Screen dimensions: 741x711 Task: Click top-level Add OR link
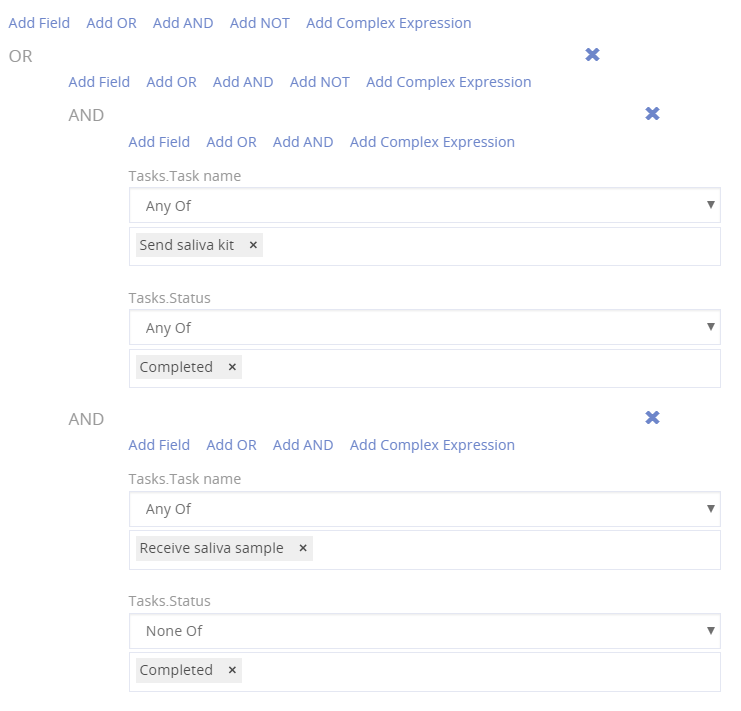(112, 23)
